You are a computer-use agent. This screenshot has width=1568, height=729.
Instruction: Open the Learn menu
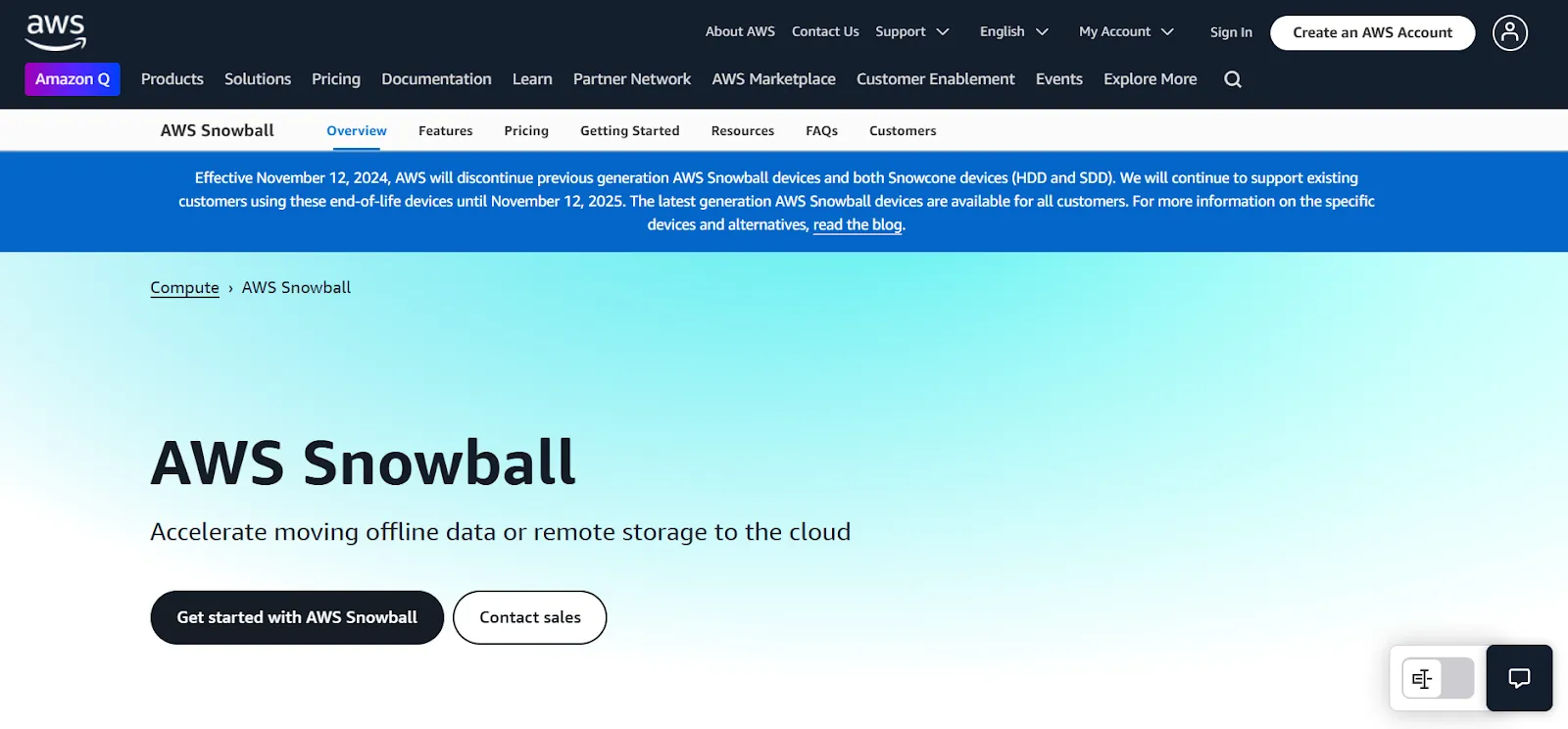click(532, 79)
